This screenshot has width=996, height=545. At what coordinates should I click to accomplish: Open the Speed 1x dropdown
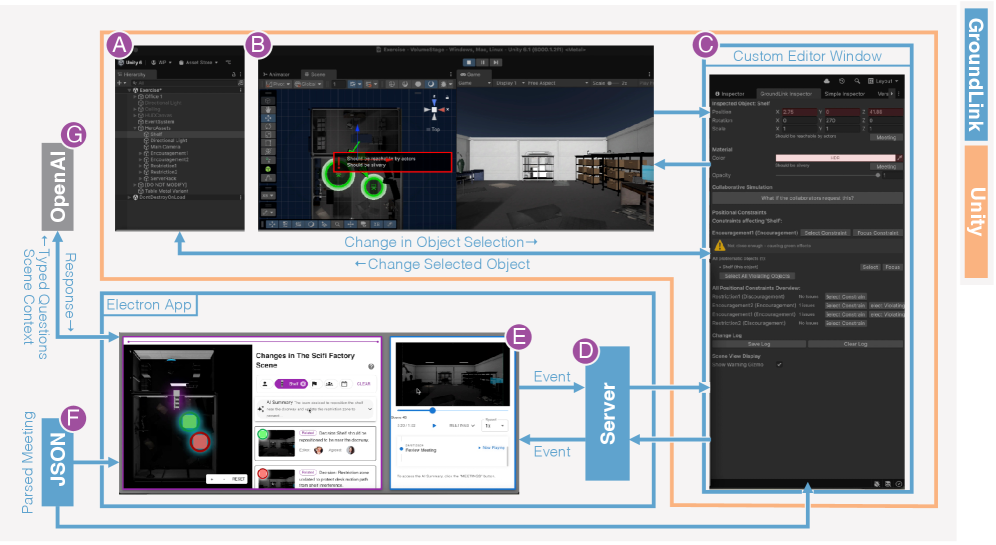[495, 426]
